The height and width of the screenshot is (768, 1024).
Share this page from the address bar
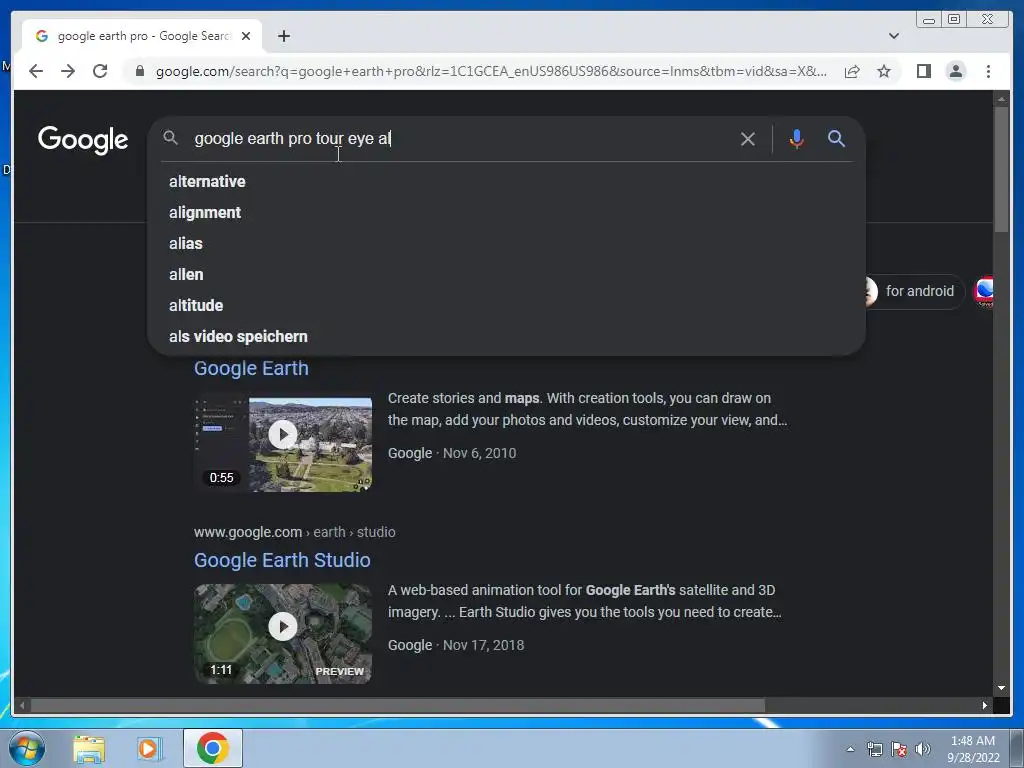click(852, 71)
